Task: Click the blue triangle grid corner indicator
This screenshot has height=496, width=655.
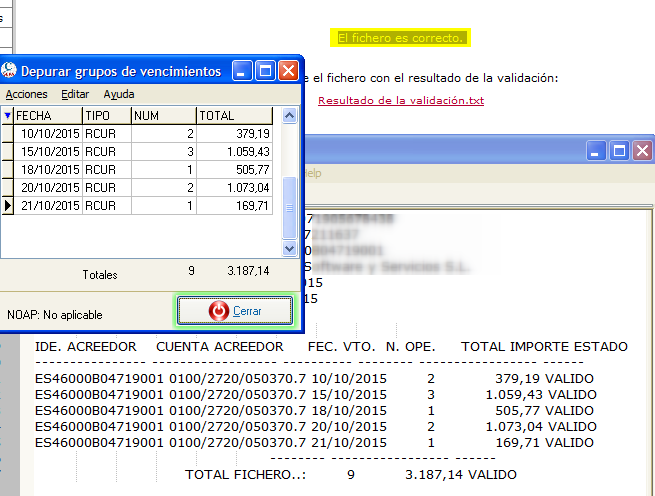Action: click(x=8, y=116)
